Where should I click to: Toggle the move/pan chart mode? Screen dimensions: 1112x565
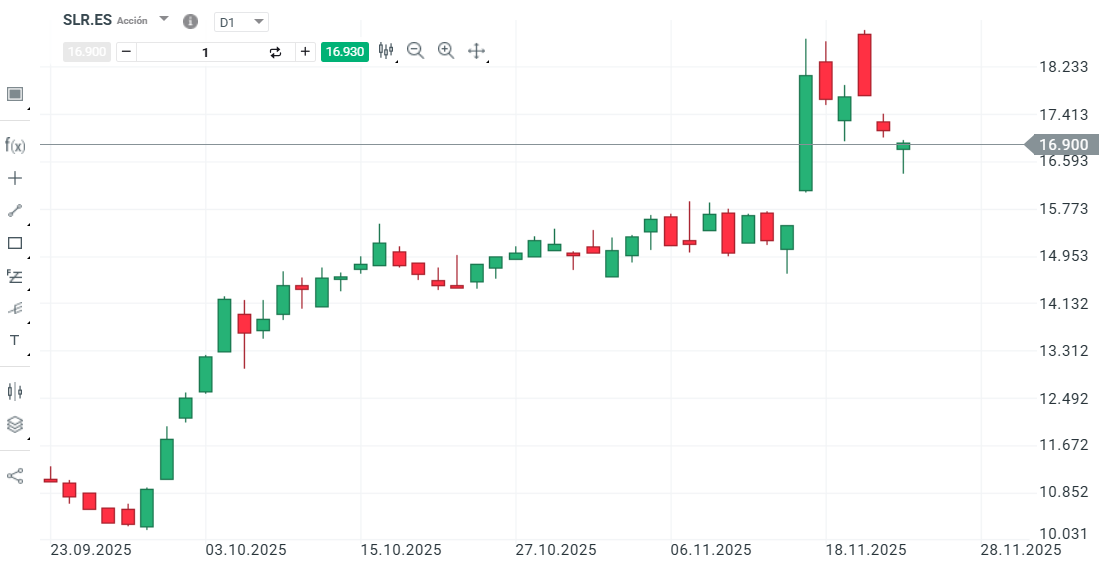(477, 51)
